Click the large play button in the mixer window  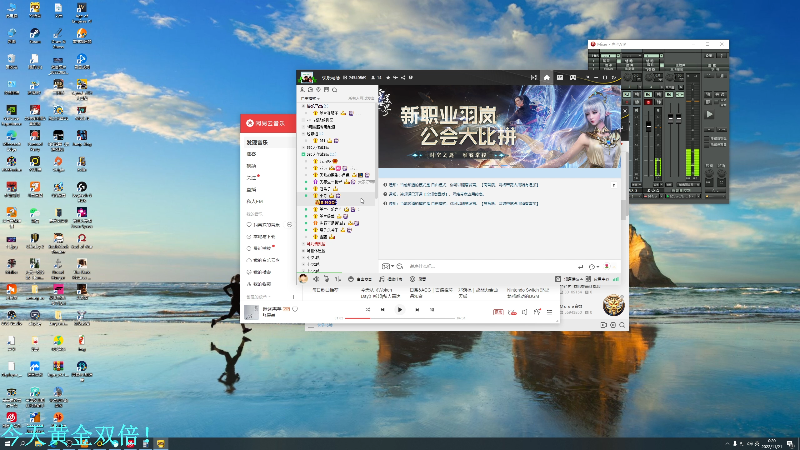tap(709, 114)
